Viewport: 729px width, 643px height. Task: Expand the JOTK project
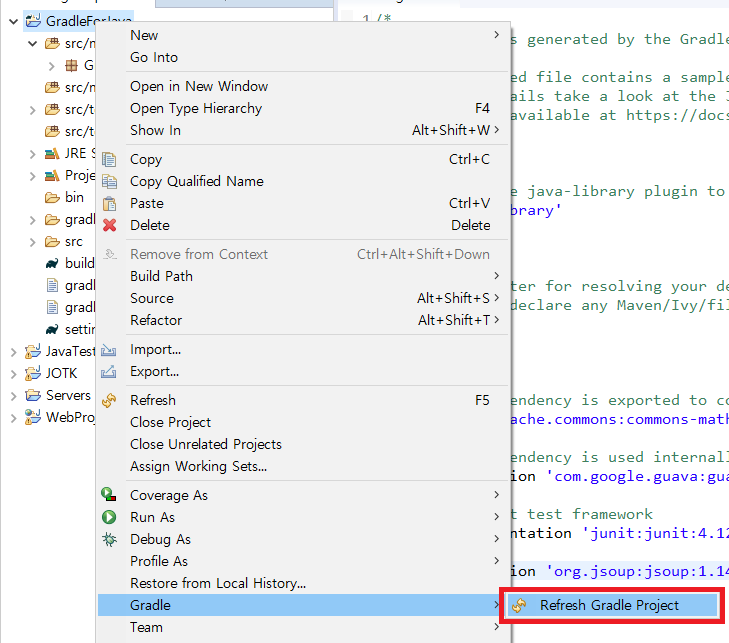(x=13, y=374)
